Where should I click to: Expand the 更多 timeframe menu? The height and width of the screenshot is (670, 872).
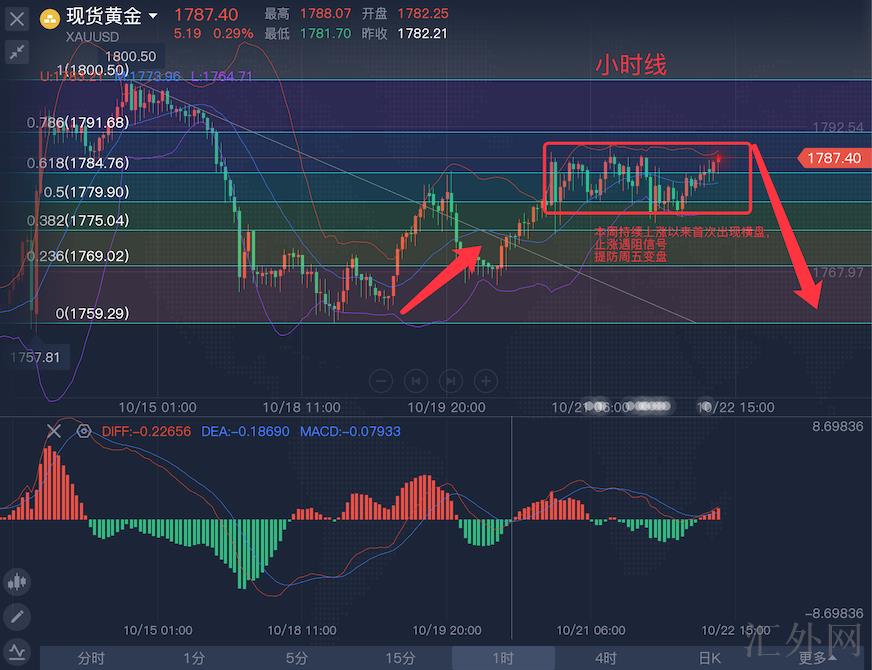pos(817,658)
